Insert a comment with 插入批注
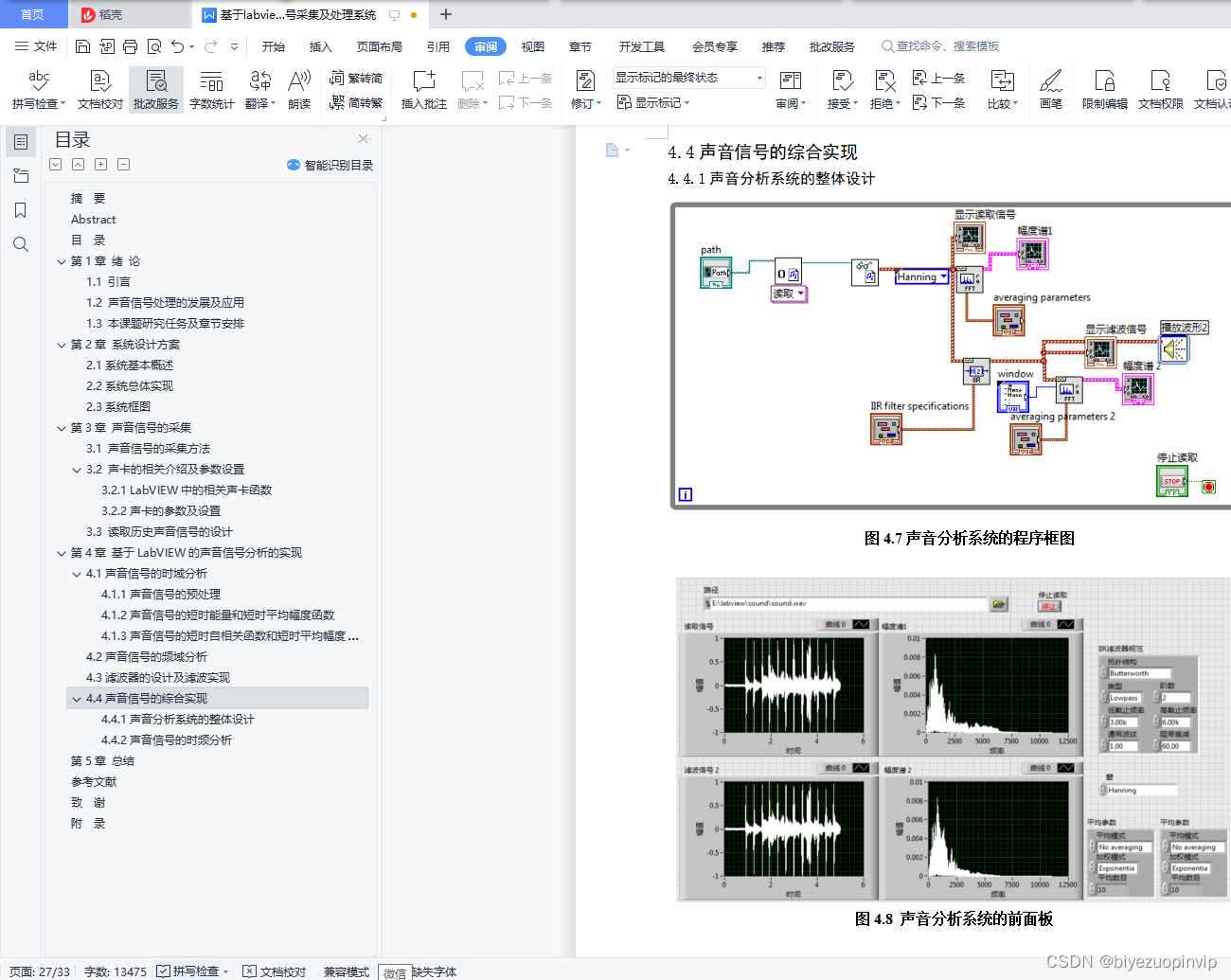This screenshot has width=1231, height=980. tap(423, 90)
